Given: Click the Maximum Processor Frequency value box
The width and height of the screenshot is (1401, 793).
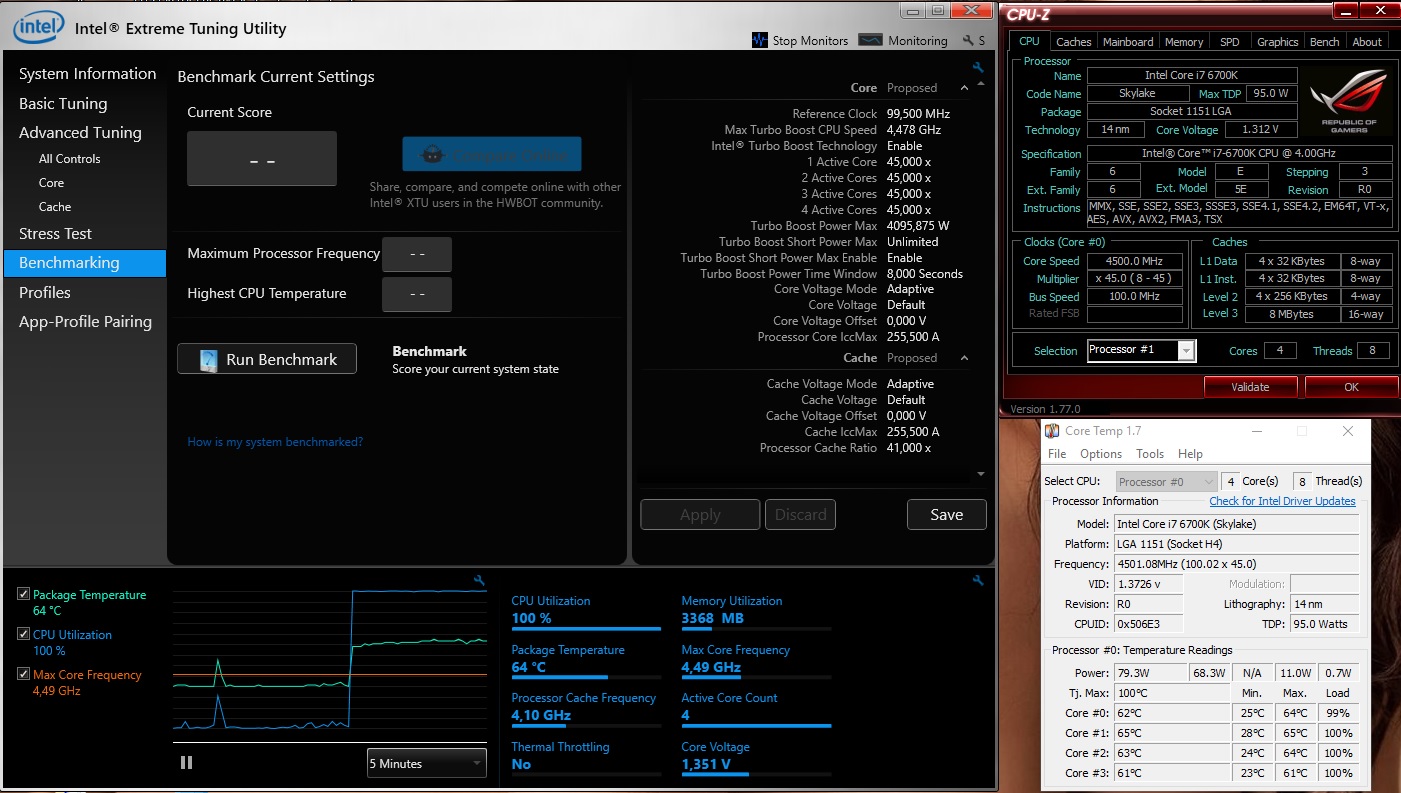Looking at the screenshot, I should 417,255.
